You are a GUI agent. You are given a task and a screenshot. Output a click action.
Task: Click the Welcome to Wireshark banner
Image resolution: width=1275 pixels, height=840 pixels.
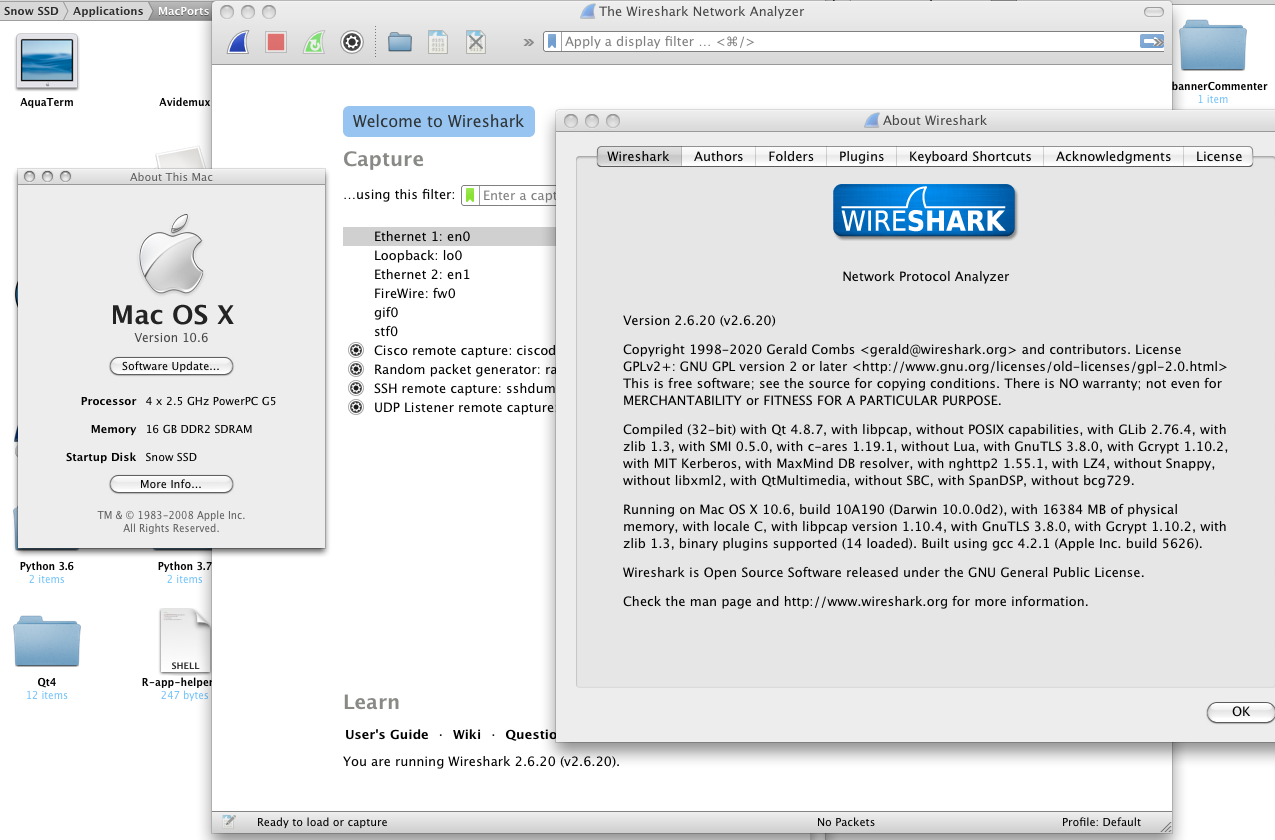pos(439,121)
